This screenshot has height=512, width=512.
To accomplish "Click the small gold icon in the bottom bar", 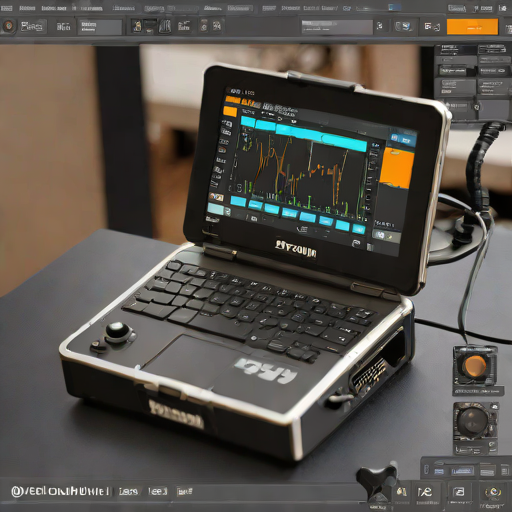I will point(401,492).
